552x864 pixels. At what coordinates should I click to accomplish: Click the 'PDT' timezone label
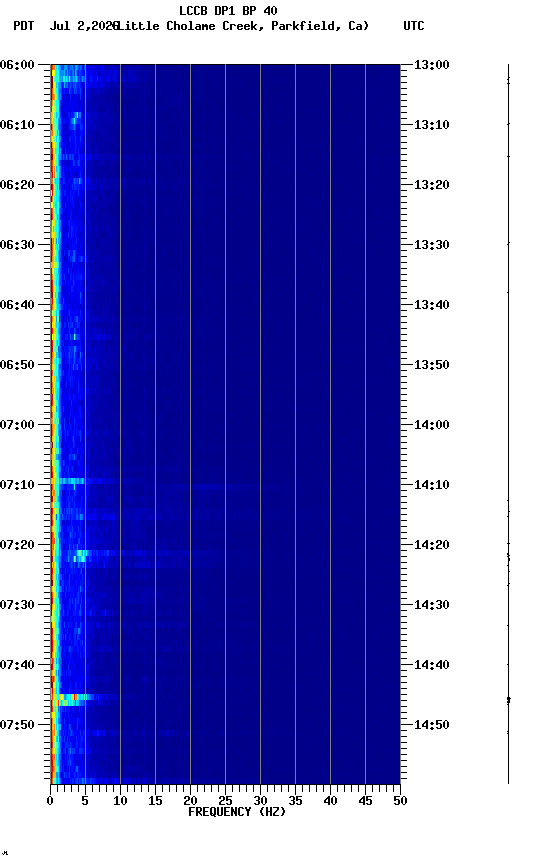point(24,26)
